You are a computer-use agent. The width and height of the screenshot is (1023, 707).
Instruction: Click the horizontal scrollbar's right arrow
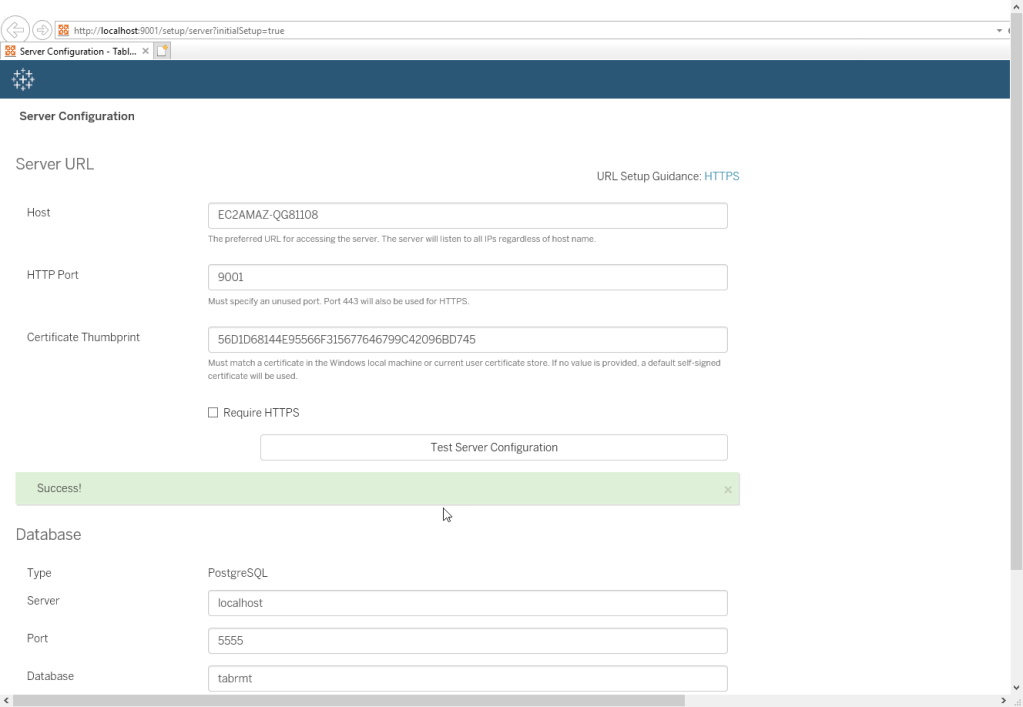1003,700
